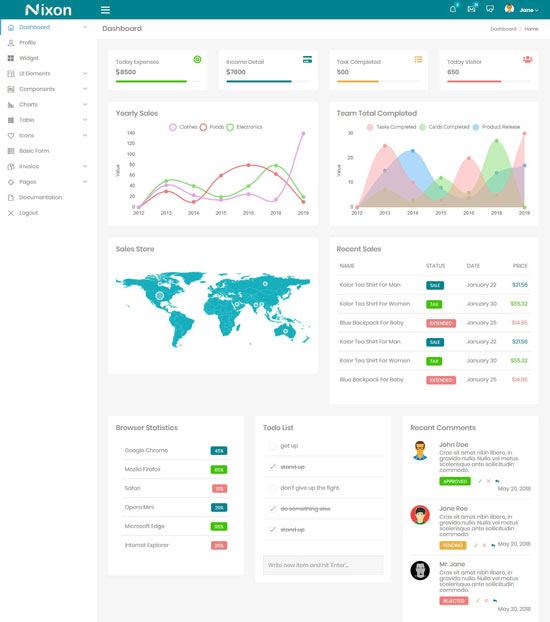Open Basic Form in sidebar menu
This screenshot has height=622, width=550.
(34, 151)
